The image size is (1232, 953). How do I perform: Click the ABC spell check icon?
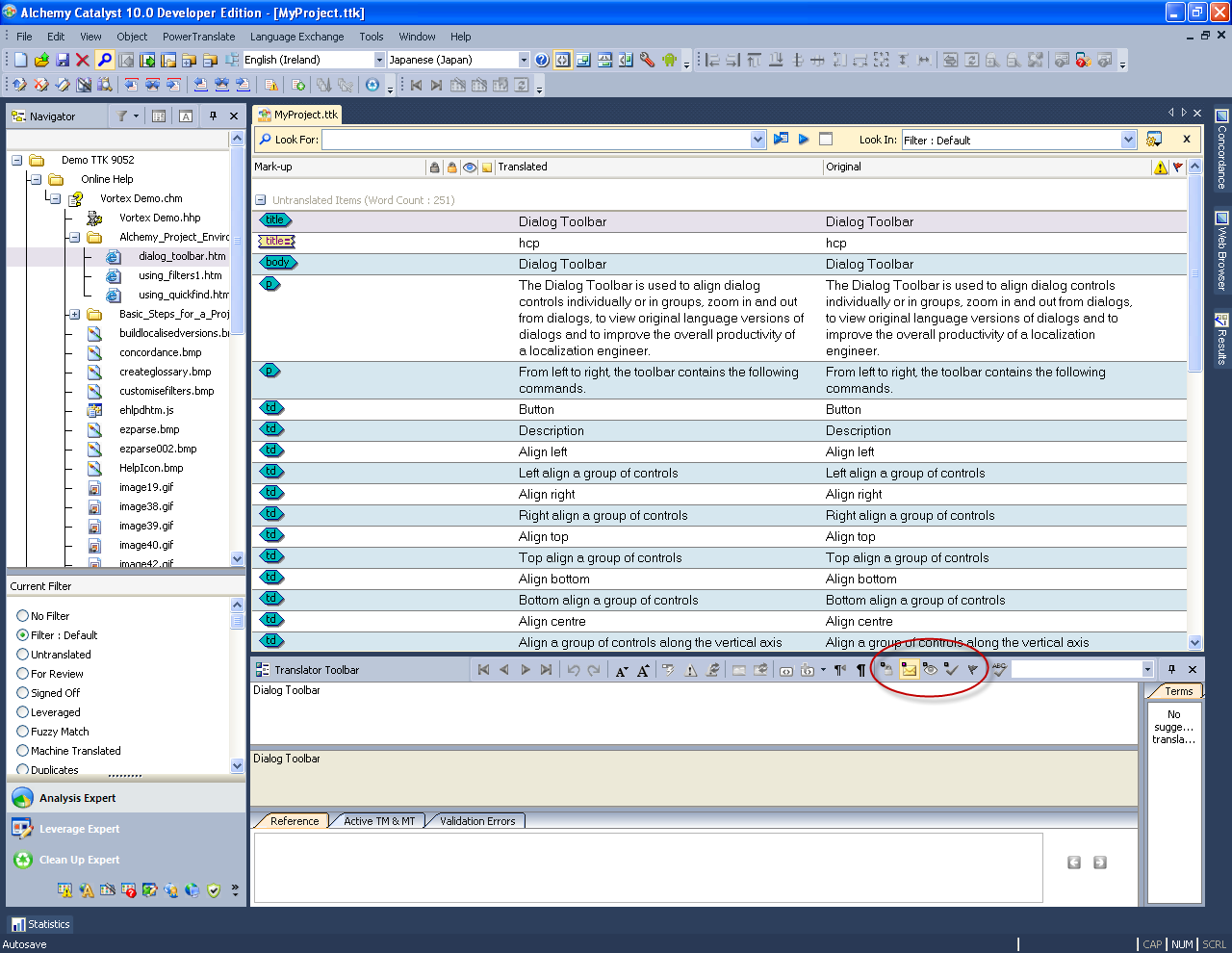(999, 669)
